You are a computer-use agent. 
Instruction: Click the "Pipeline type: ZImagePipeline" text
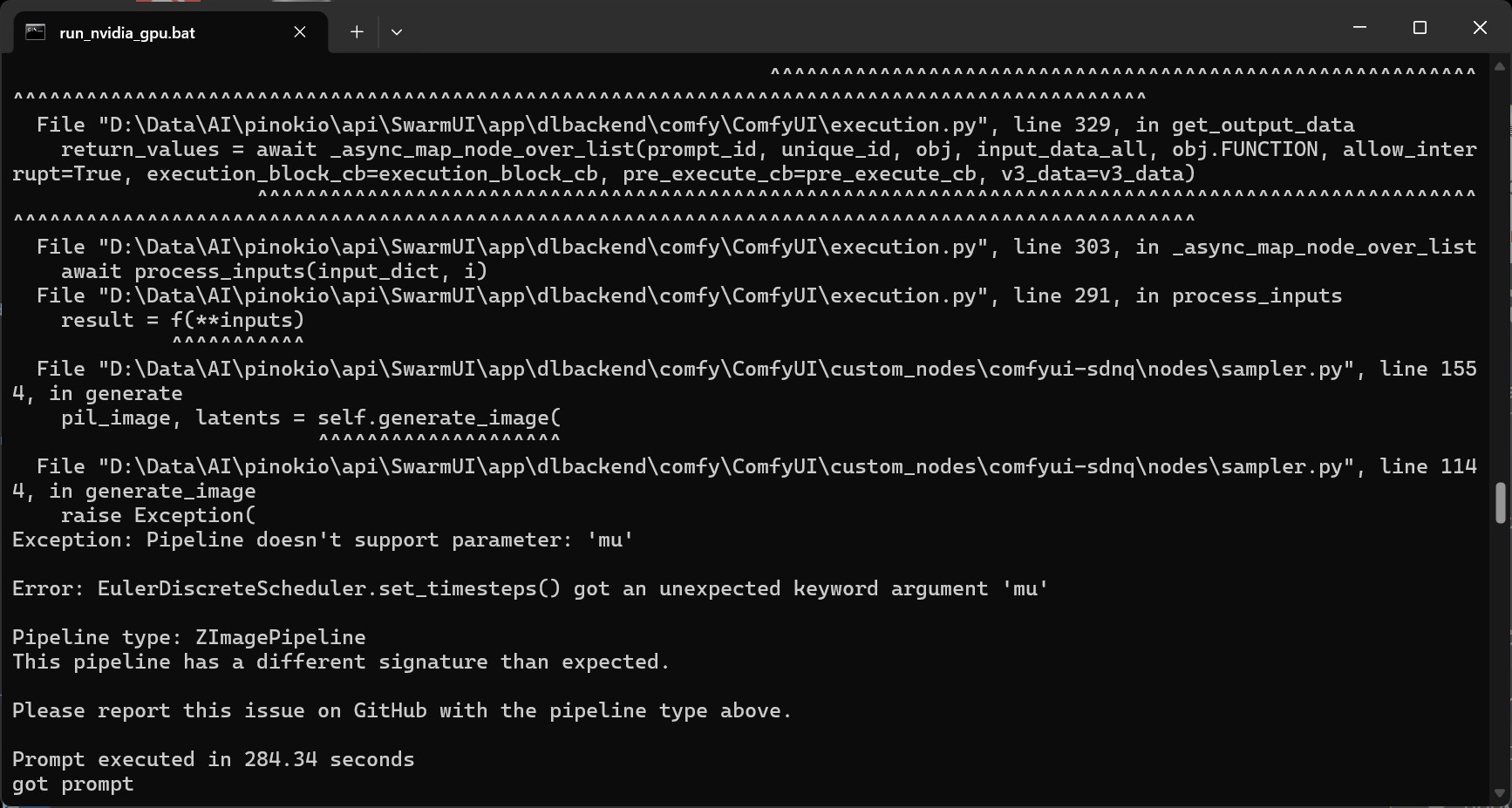[x=189, y=638]
